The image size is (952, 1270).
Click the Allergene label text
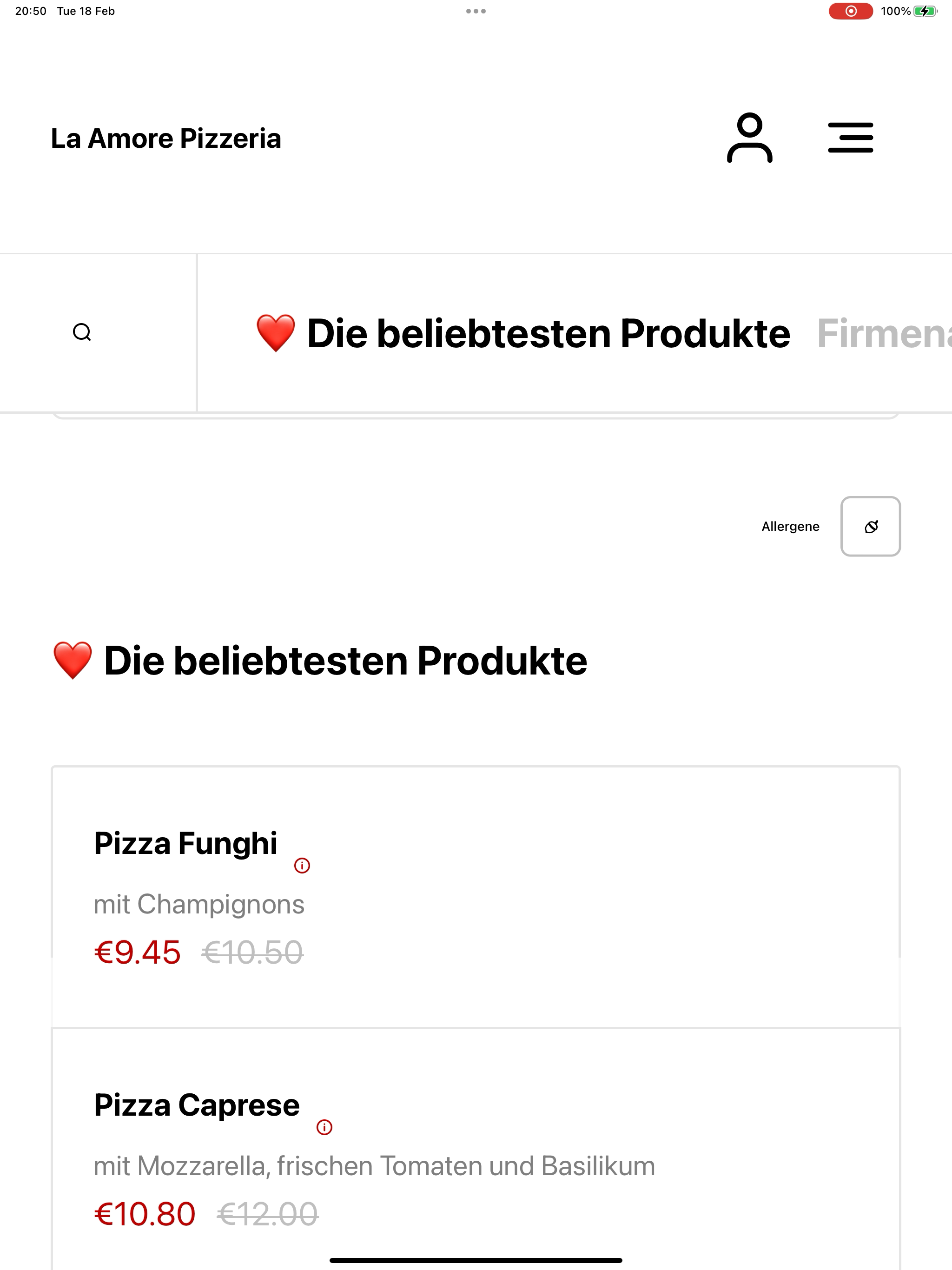coord(790,527)
